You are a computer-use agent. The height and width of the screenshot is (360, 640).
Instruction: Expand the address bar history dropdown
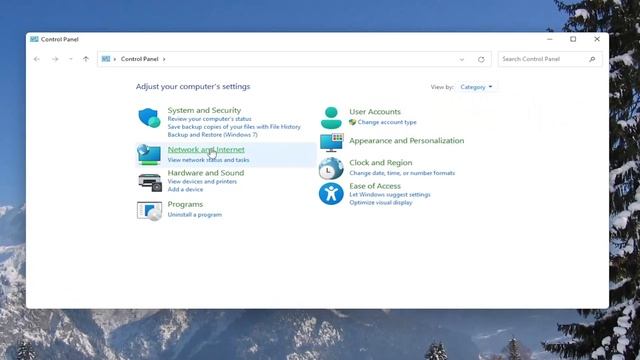[462, 60]
